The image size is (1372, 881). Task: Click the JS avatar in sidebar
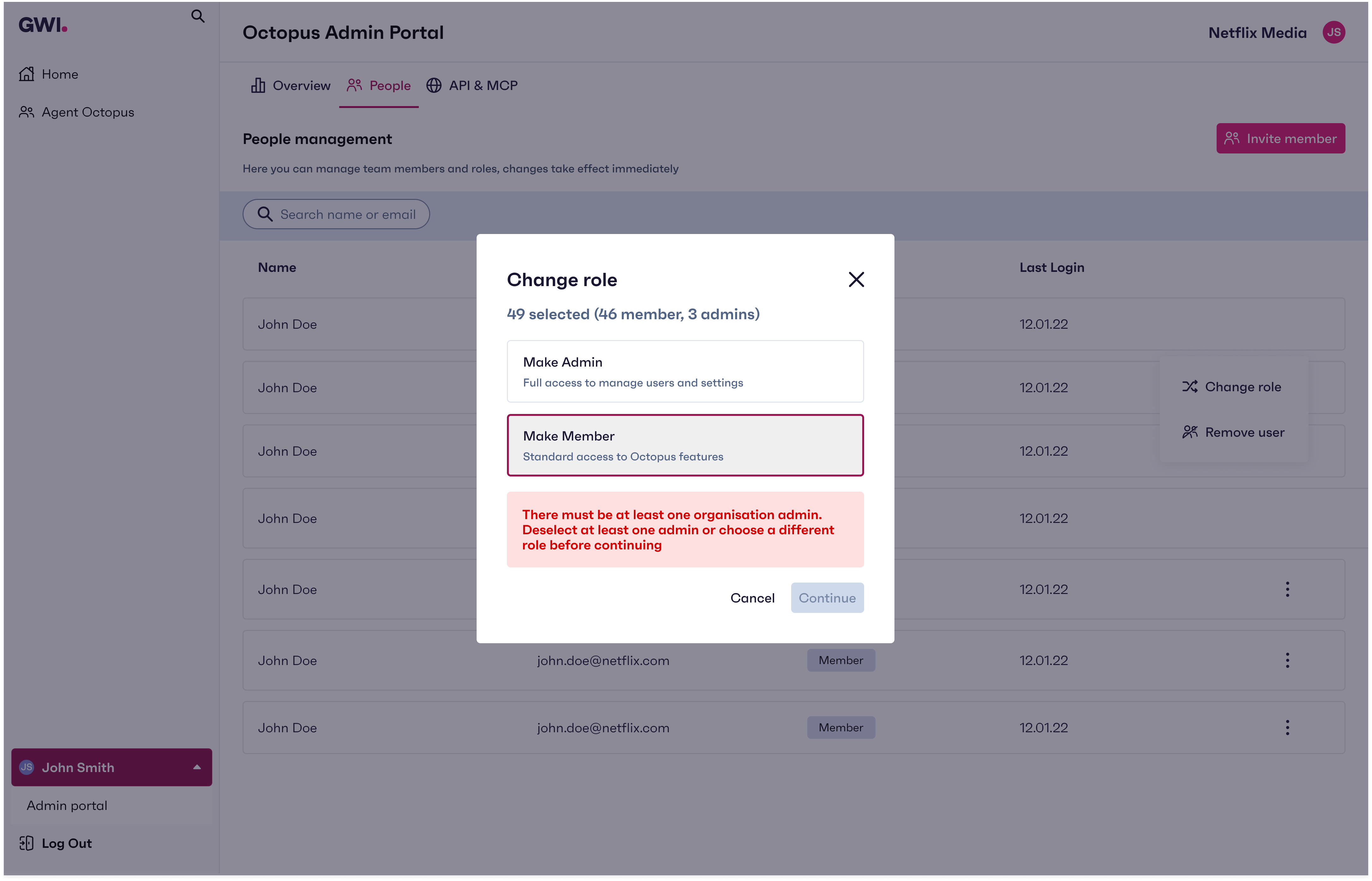(x=26, y=768)
